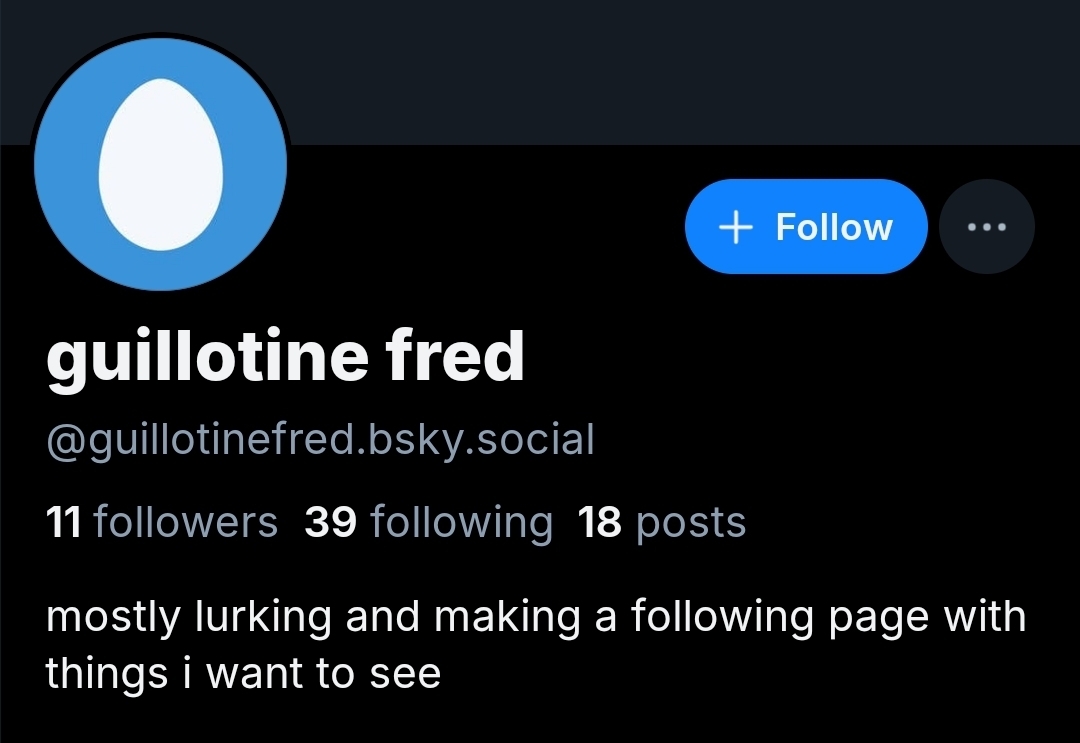Viewport: 1080px width, 743px height.
Task: Click the white egg in the avatar
Action: tap(161, 164)
